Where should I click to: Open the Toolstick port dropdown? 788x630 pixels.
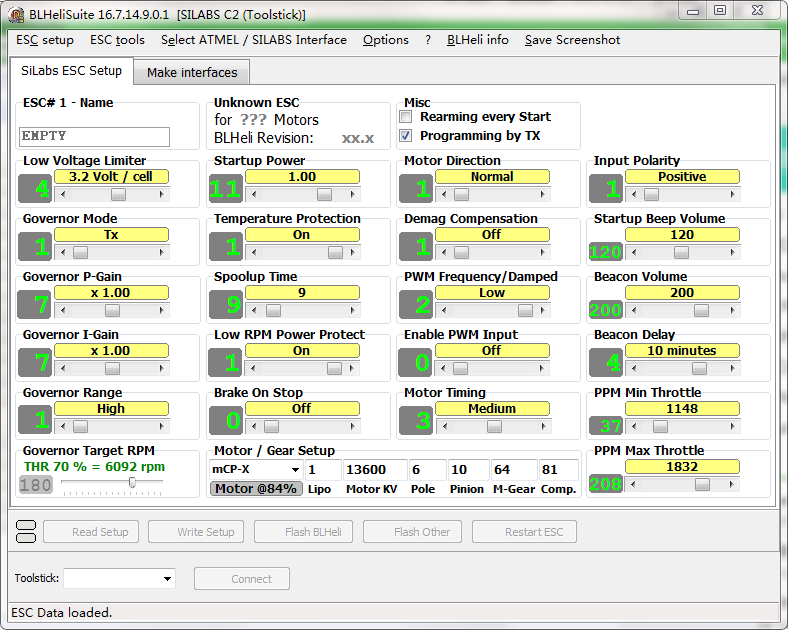(x=167, y=579)
